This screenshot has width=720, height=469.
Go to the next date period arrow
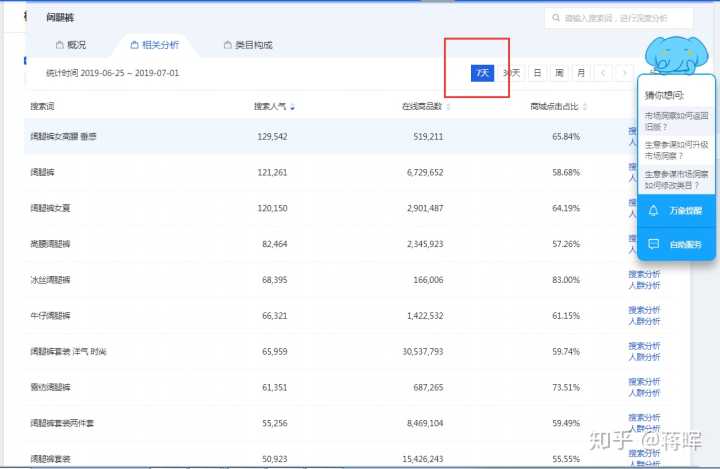tap(624, 73)
